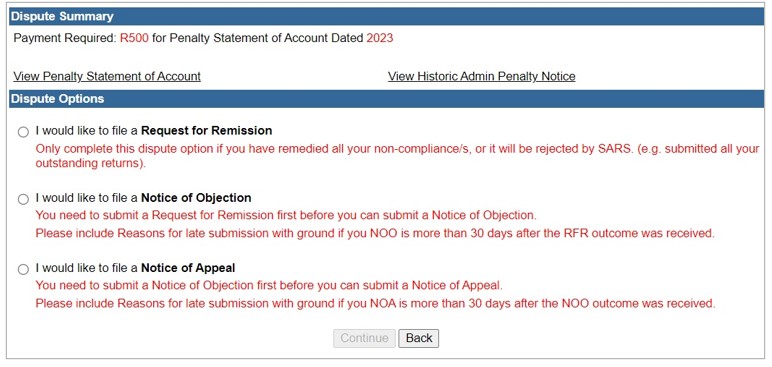The height and width of the screenshot is (367, 772).
Task: Click 'submit a Request for Remission first' note
Action: click(x=285, y=215)
